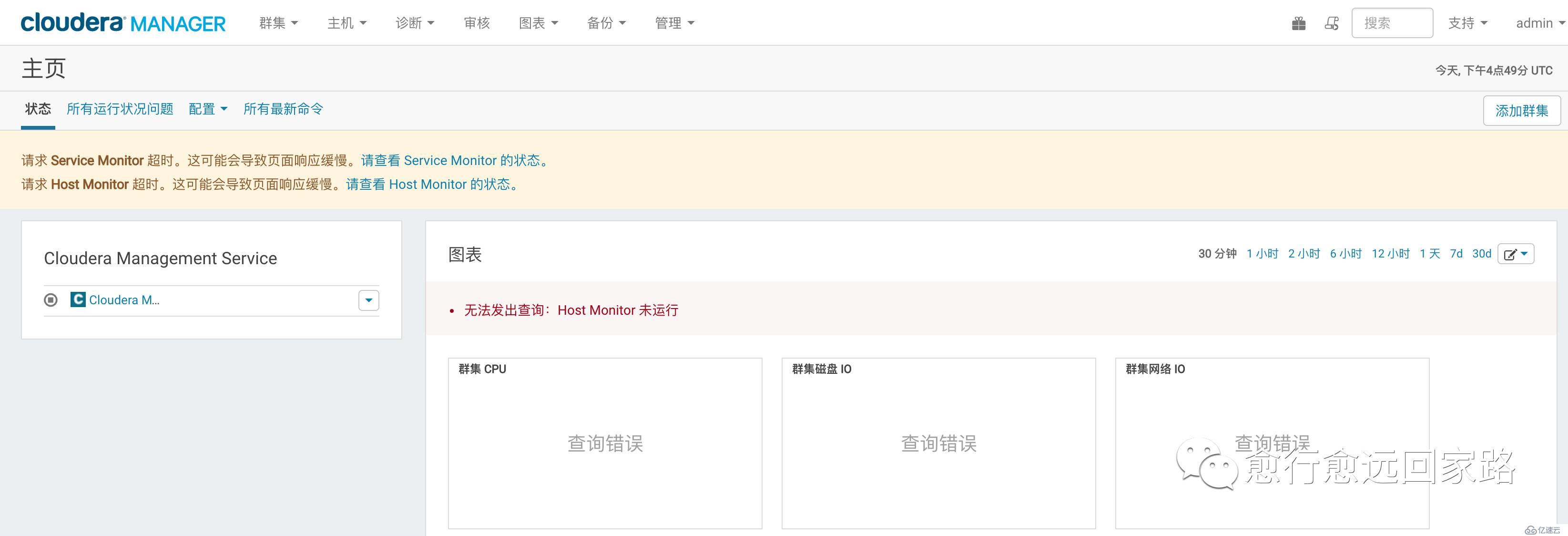Open the chart edit pencil dropdown

[x=1516, y=254]
